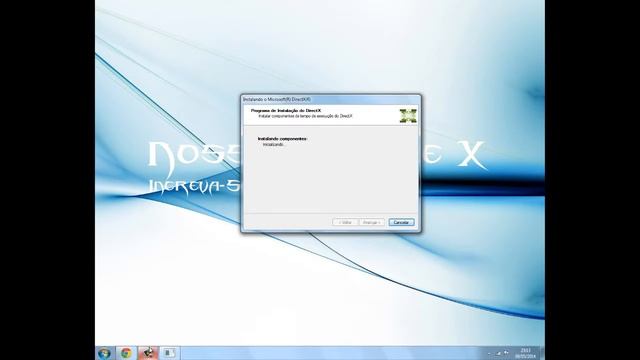Click the 'Programa de Instalação do DirectX' heading

pyautogui.click(x=286, y=111)
